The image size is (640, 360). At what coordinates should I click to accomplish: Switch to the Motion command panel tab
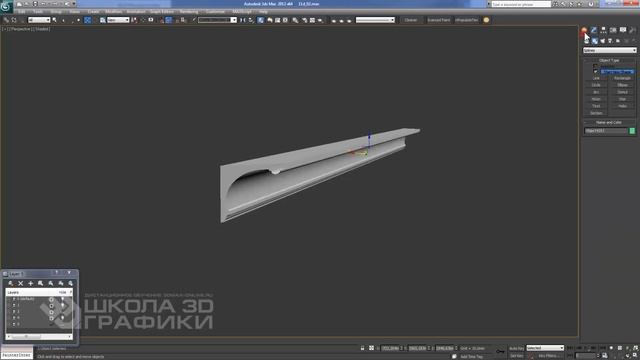(613, 30)
